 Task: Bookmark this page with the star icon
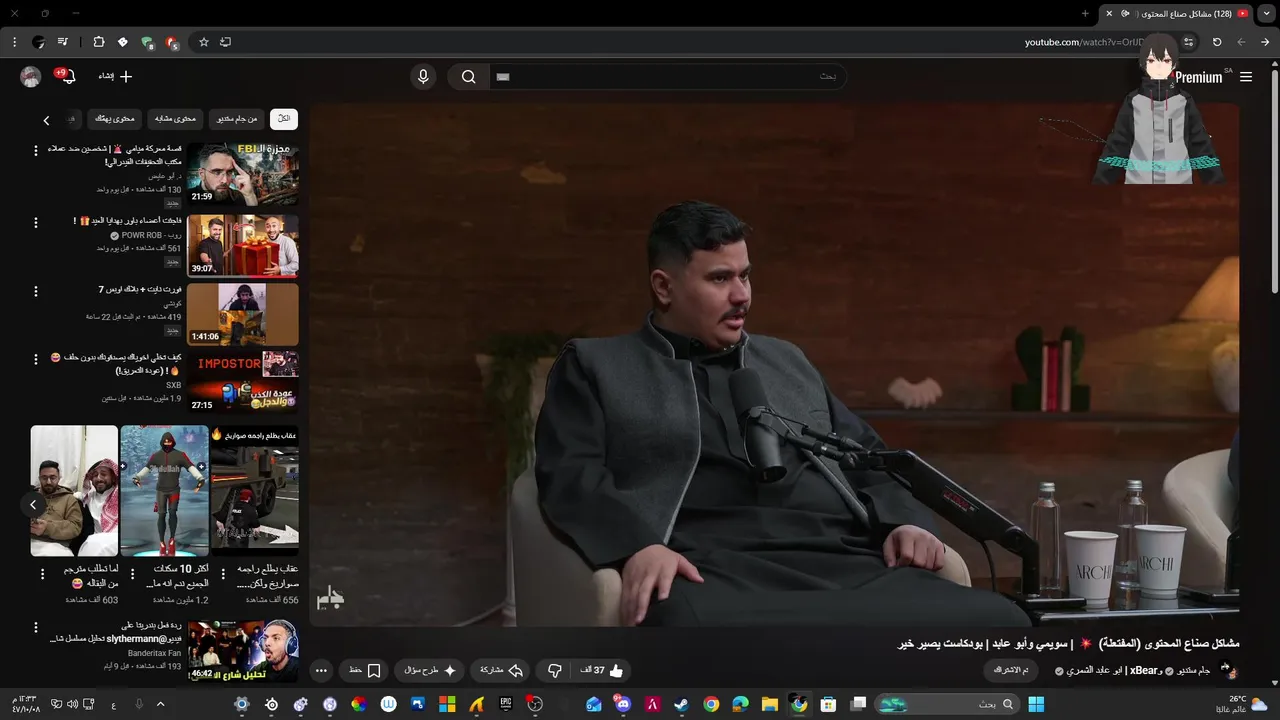[204, 42]
